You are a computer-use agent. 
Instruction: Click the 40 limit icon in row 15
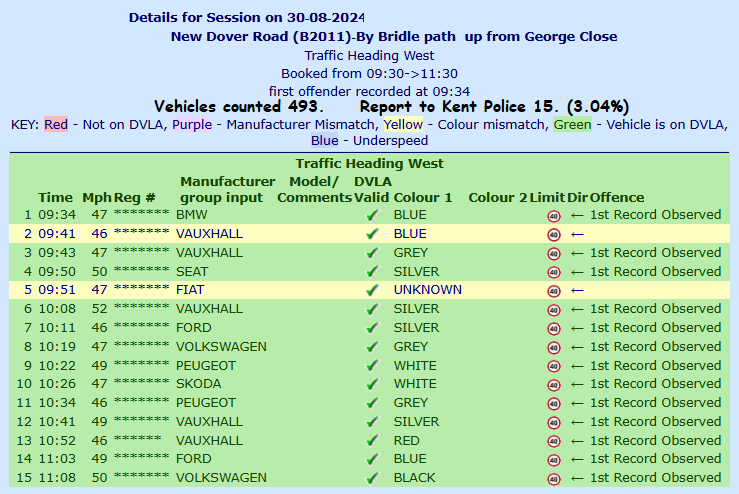554,479
